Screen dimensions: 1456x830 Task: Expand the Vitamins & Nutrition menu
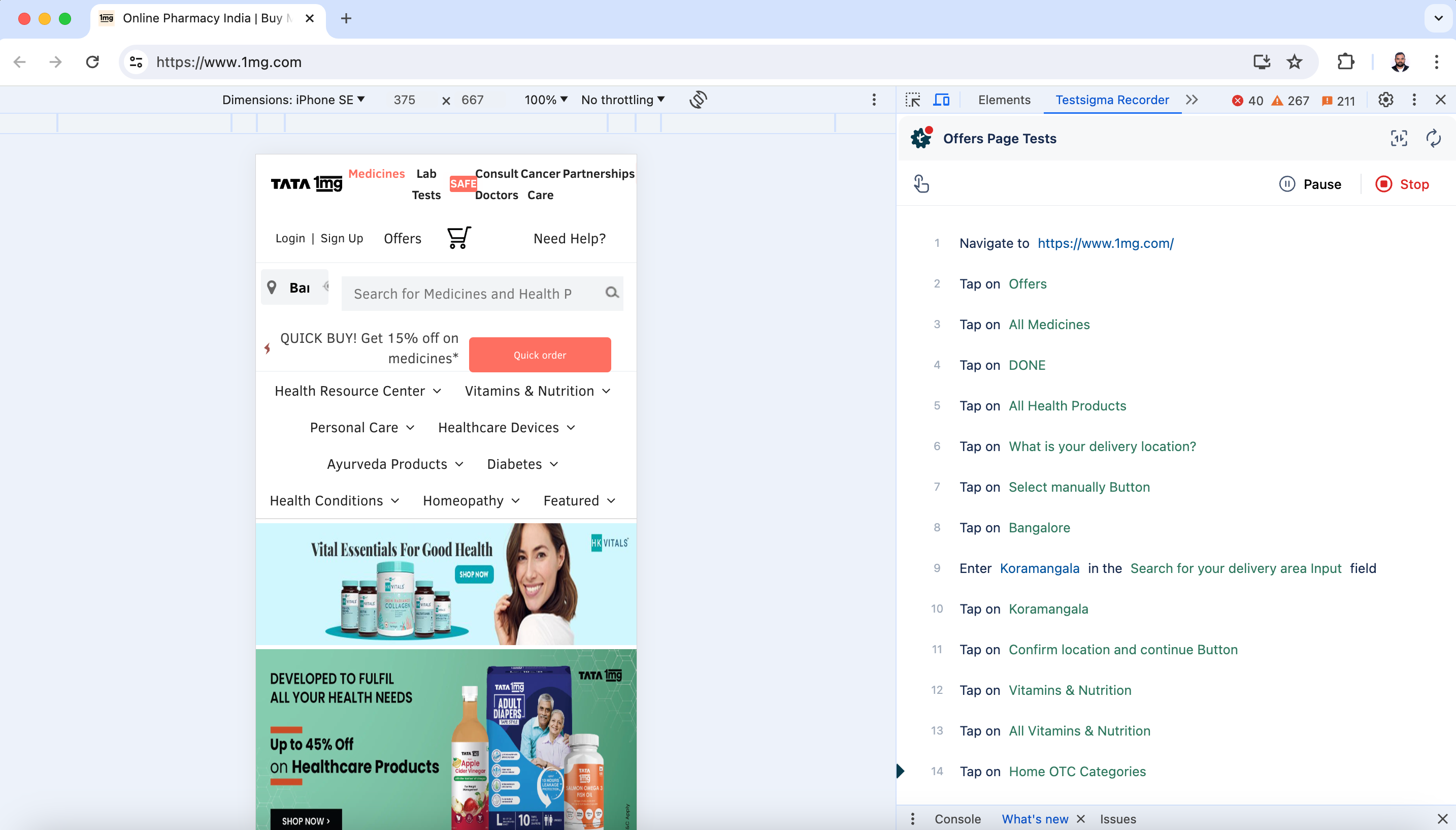tap(537, 391)
